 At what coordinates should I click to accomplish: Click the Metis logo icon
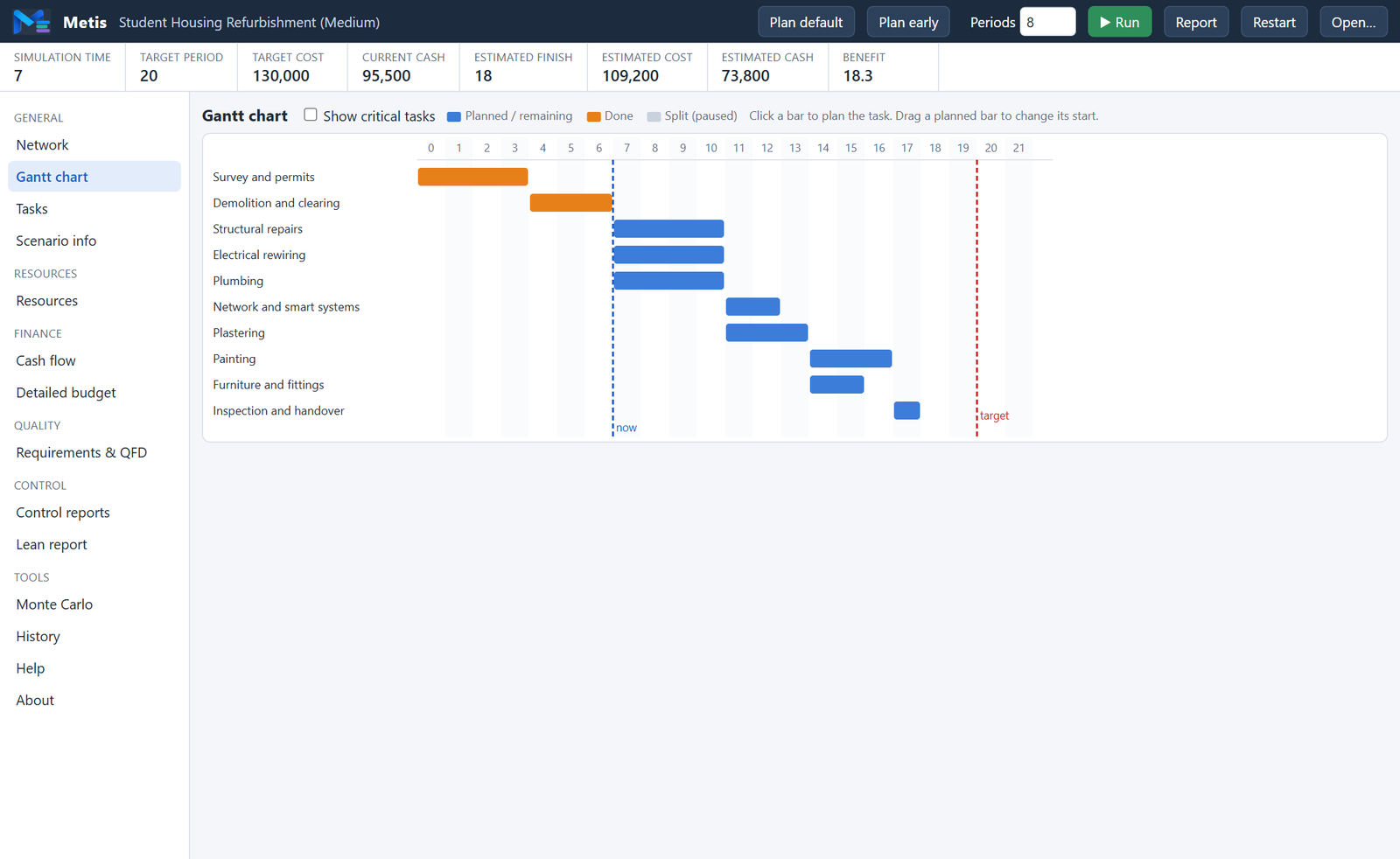[31, 21]
